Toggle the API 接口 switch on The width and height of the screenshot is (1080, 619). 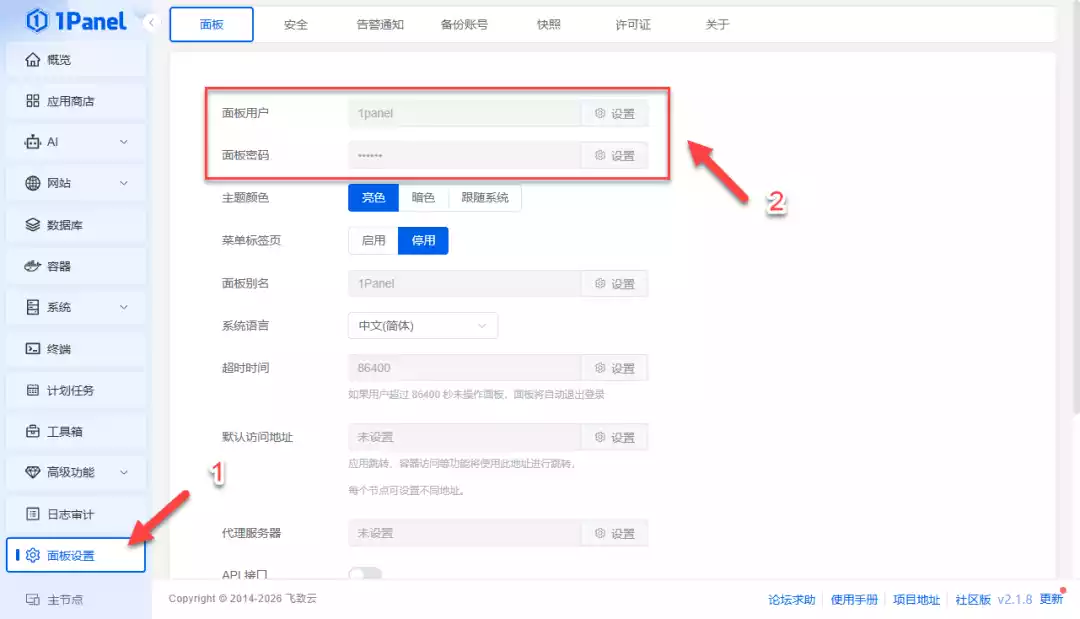[x=367, y=574]
